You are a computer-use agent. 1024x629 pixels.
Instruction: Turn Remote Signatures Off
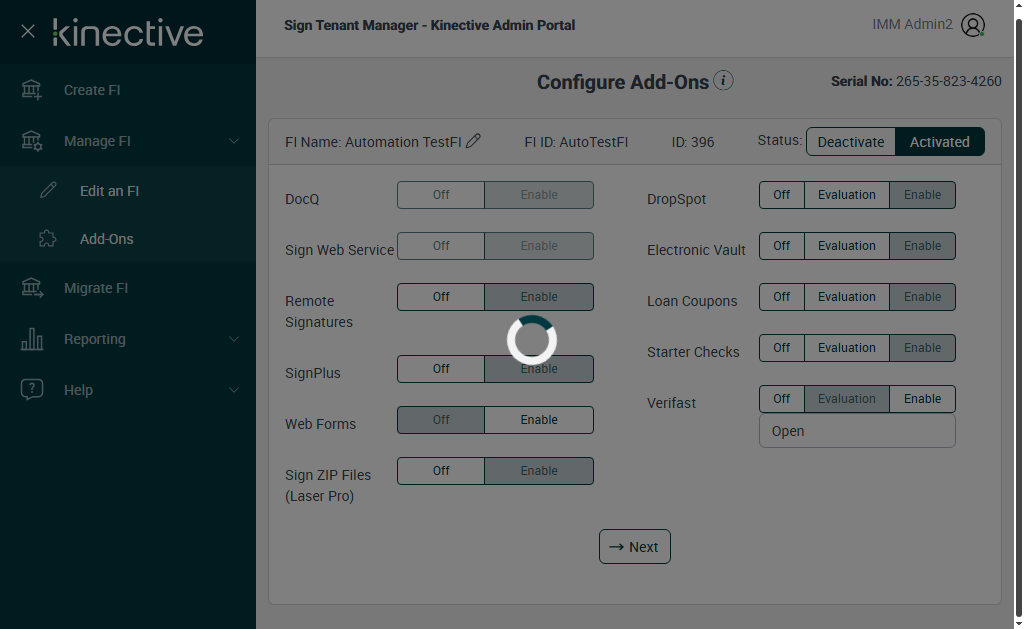tap(441, 297)
